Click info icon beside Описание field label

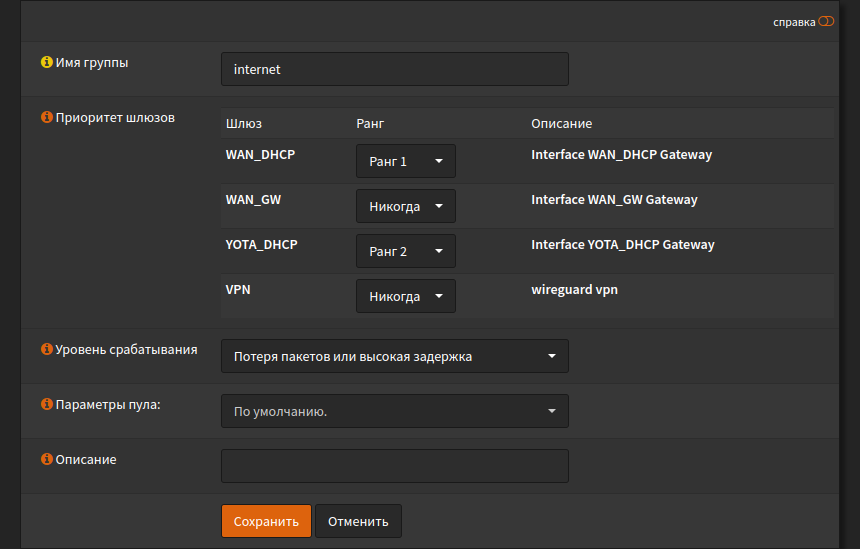(x=47, y=459)
